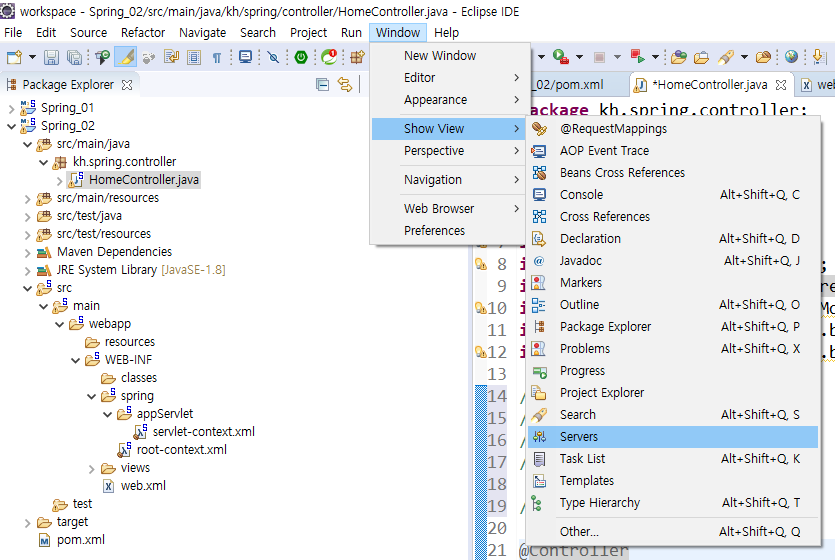The image size is (835, 560).
Task: Click the Stop grey square icon
Action: click(600, 56)
